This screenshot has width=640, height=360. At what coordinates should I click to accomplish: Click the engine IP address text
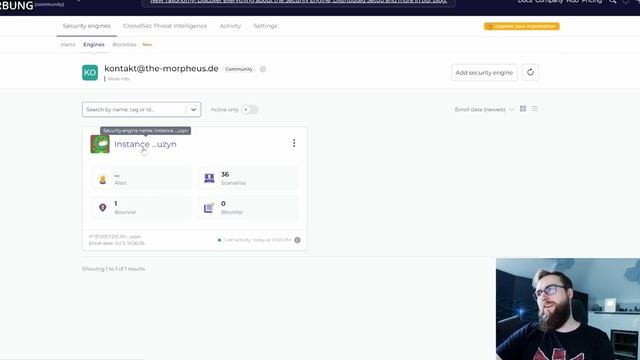pos(115,237)
